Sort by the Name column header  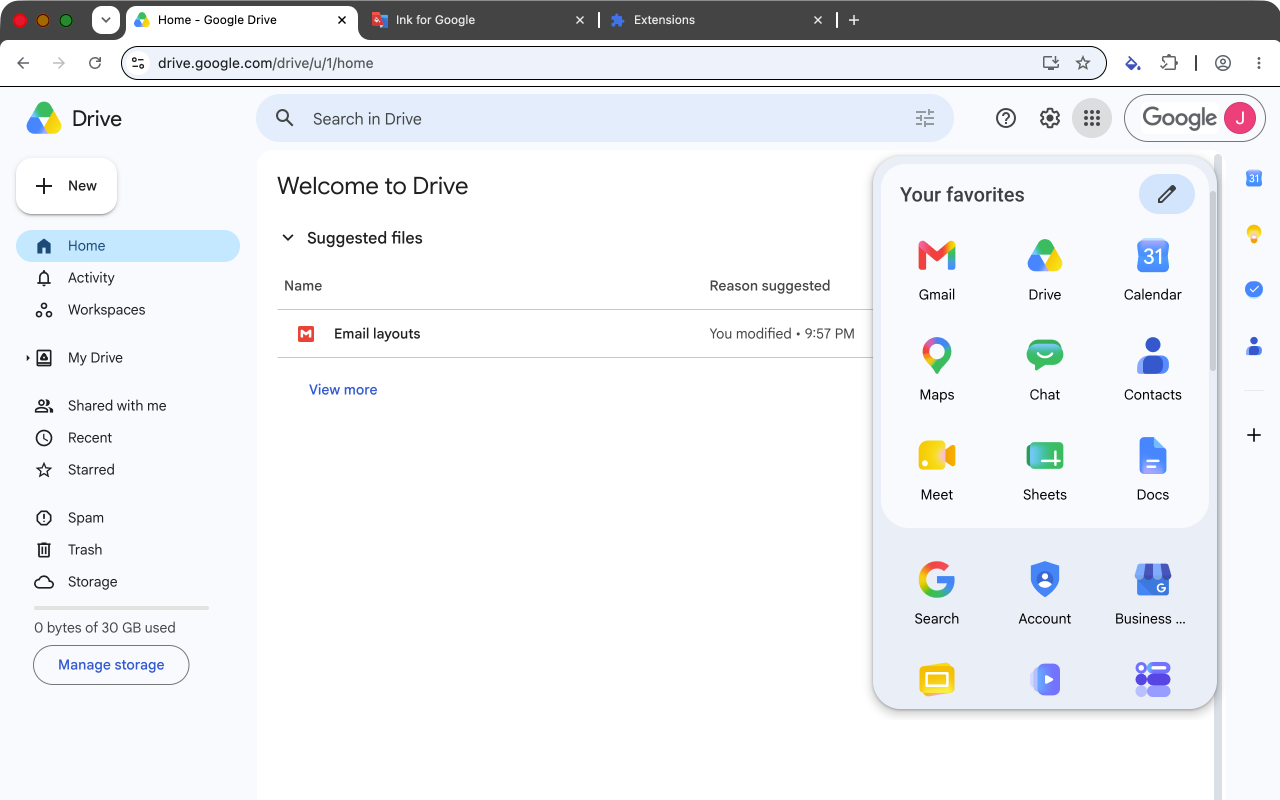pyautogui.click(x=303, y=286)
